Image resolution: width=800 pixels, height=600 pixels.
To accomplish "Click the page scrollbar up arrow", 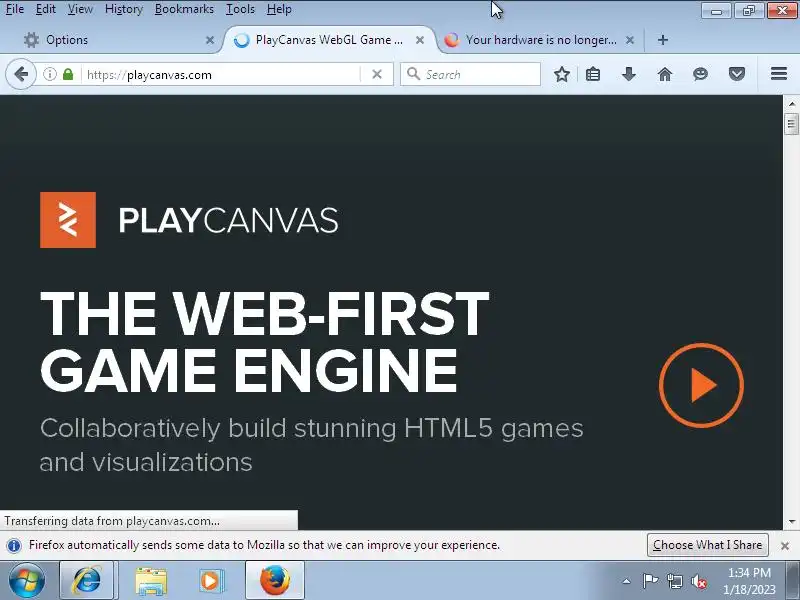I will point(792,104).
